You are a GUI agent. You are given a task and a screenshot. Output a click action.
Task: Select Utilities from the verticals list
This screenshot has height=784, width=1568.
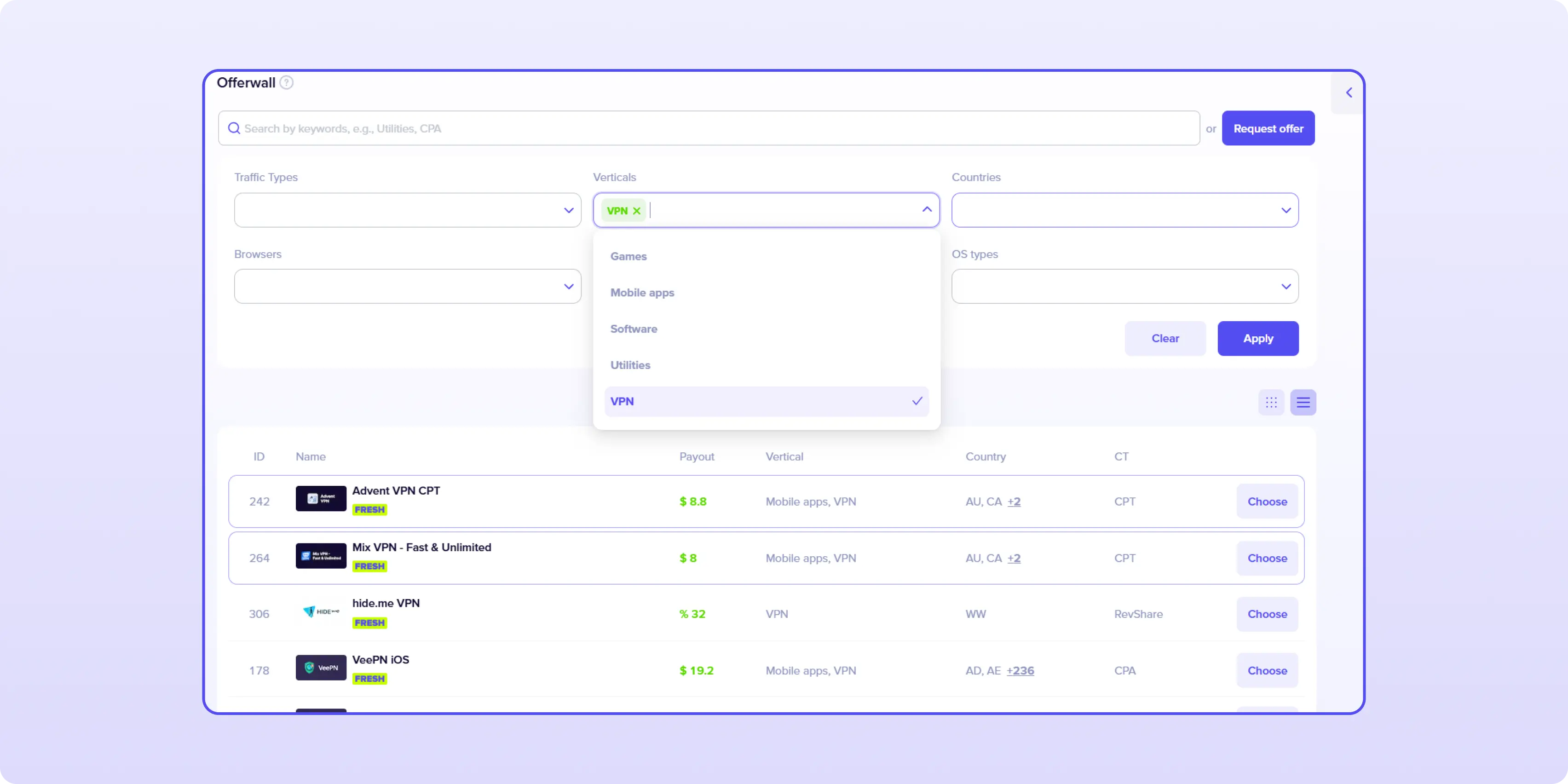click(x=630, y=365)
